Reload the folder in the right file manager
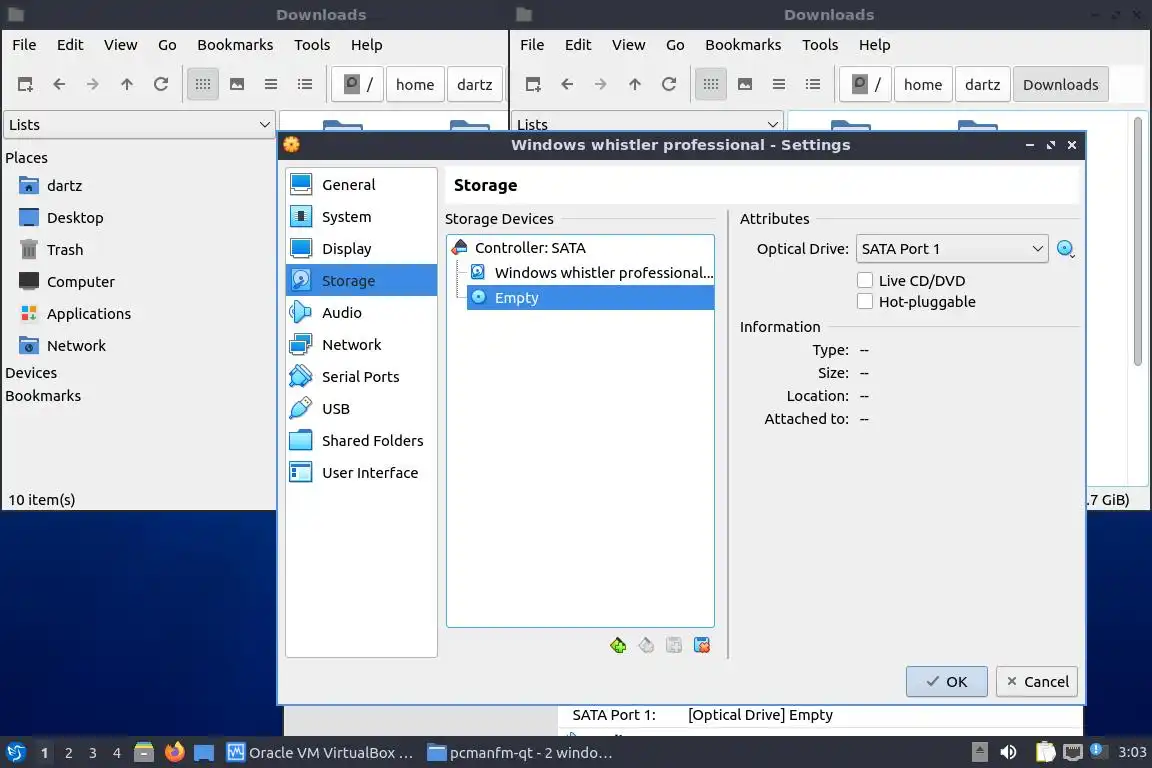Viewport: 1152px width, 768px height. pyautogui.click(x=669, y=84)
